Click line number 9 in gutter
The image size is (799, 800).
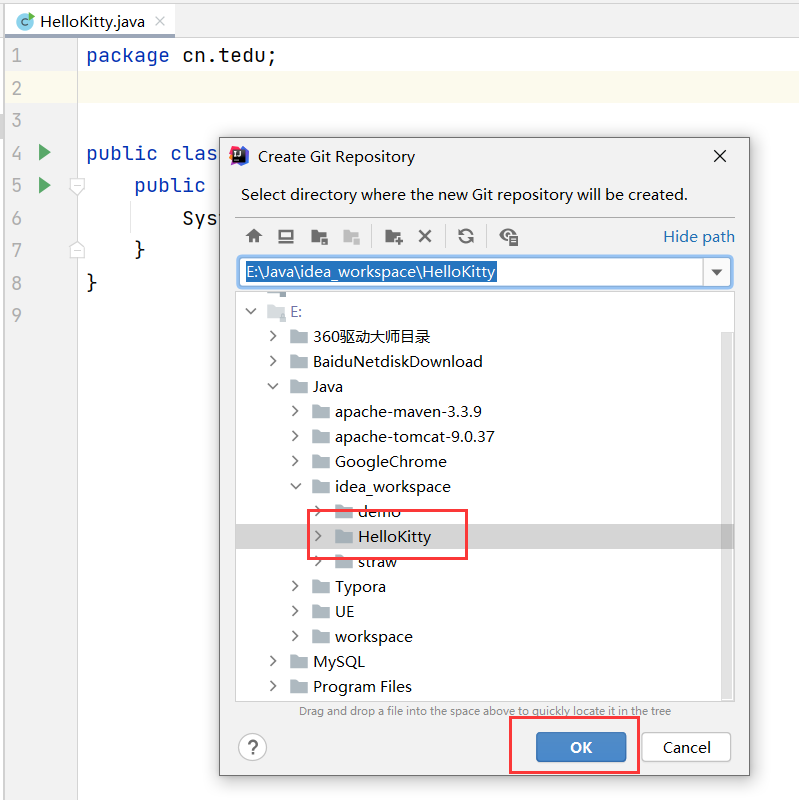(x=17, y=315)
